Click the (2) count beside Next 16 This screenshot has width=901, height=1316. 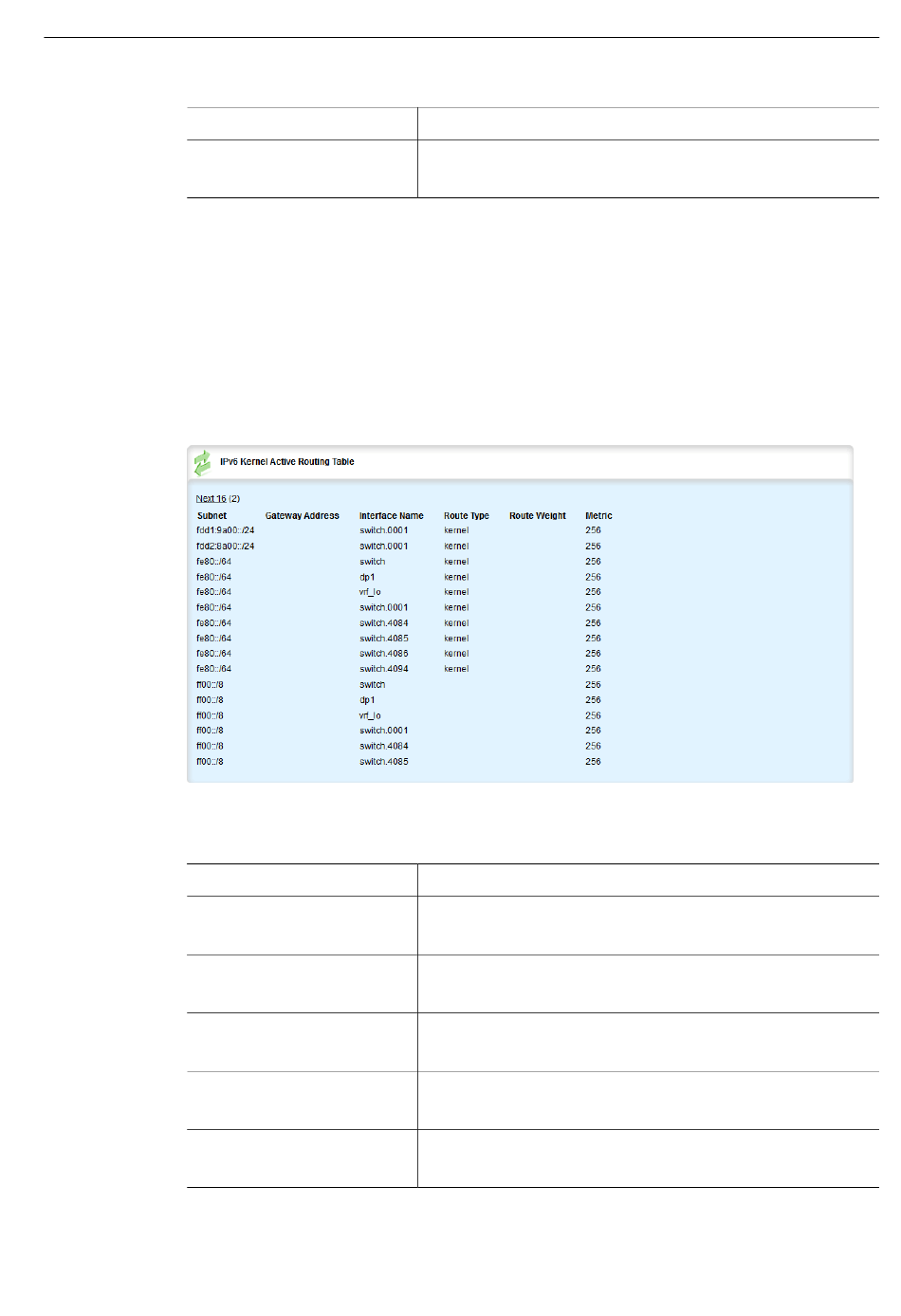click(234, 499)
